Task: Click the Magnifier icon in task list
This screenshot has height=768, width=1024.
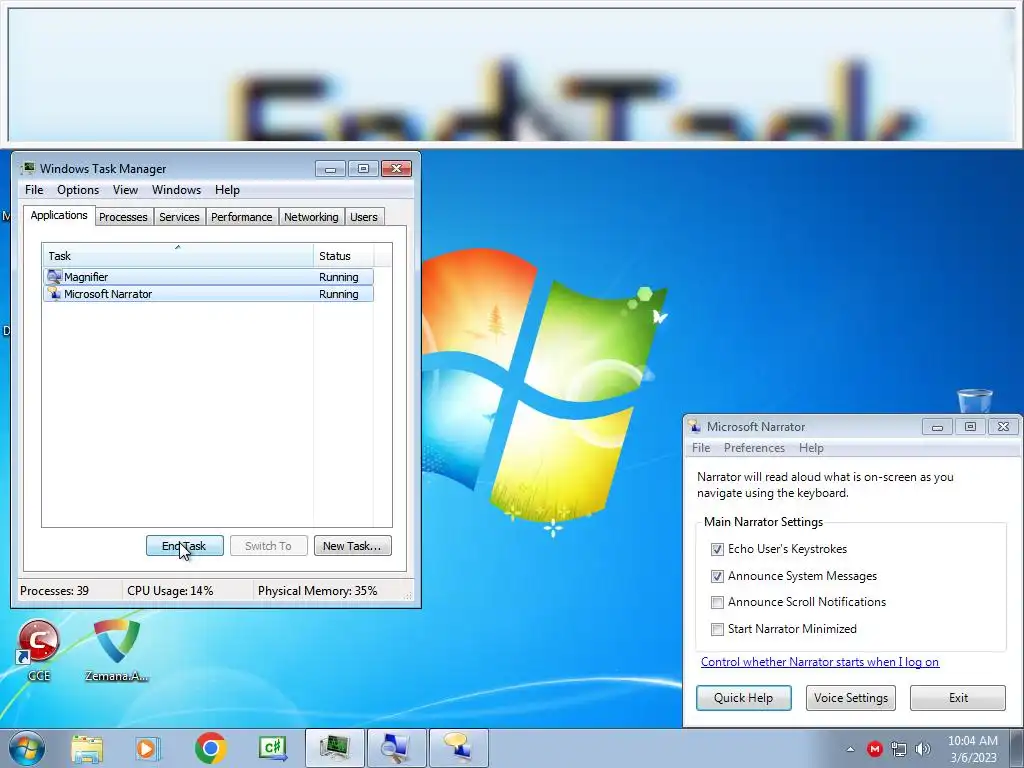Action: point(54,277)
